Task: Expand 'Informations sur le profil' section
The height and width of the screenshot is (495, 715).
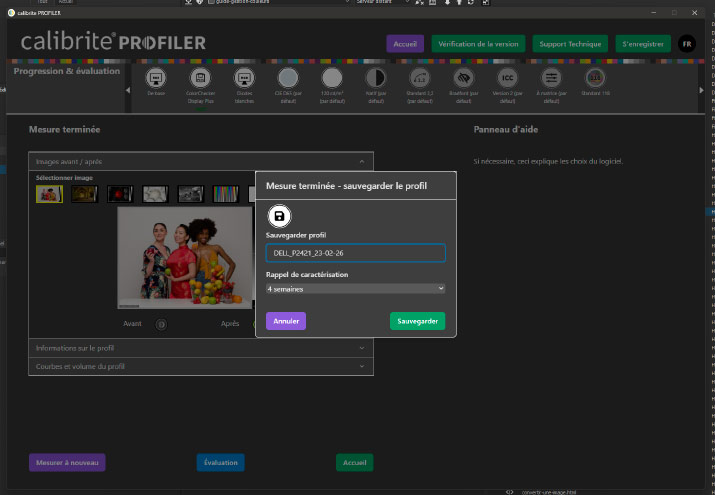Action: 201,348
